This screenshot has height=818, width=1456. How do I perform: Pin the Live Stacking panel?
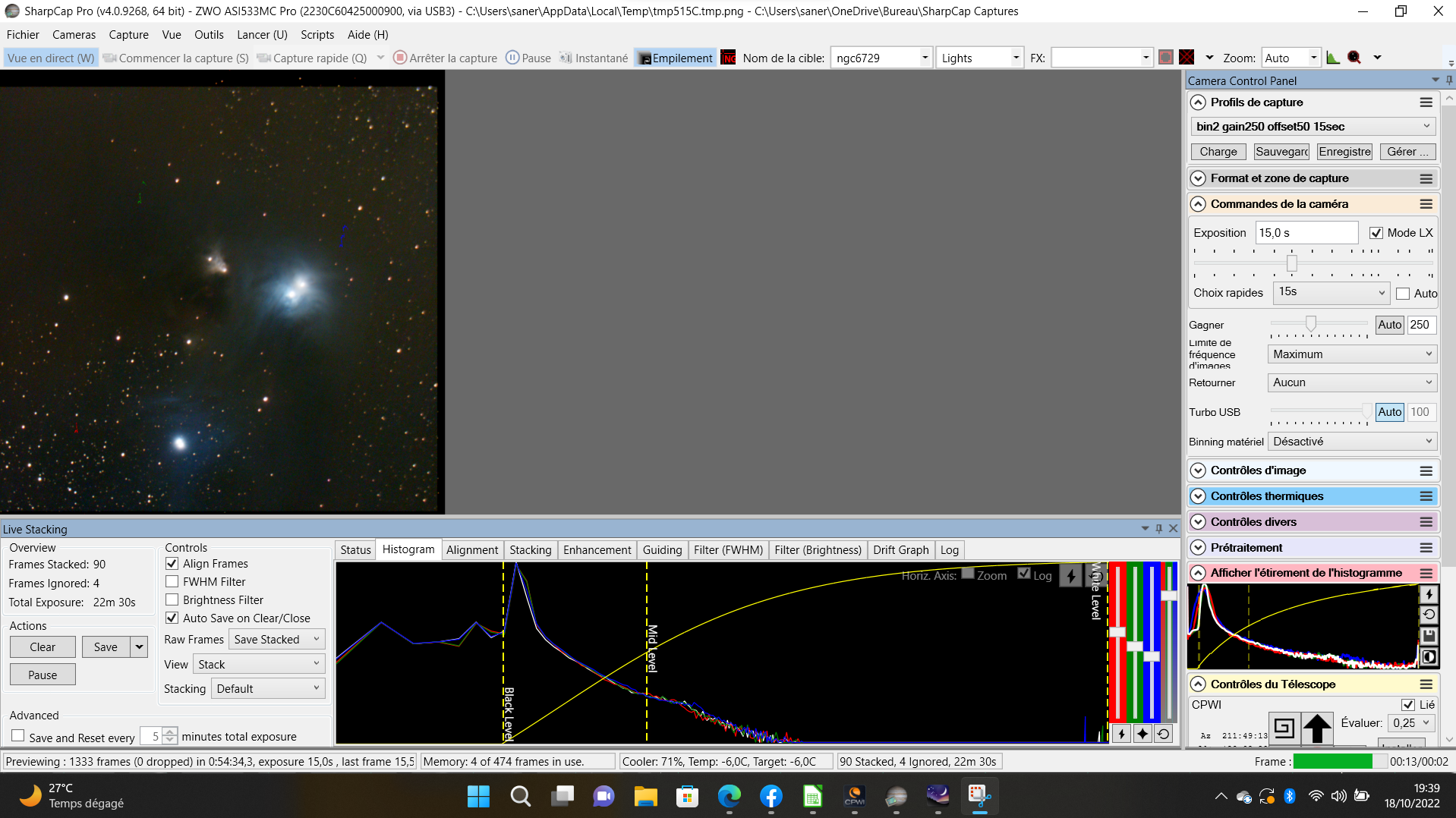coord(1159,529)
